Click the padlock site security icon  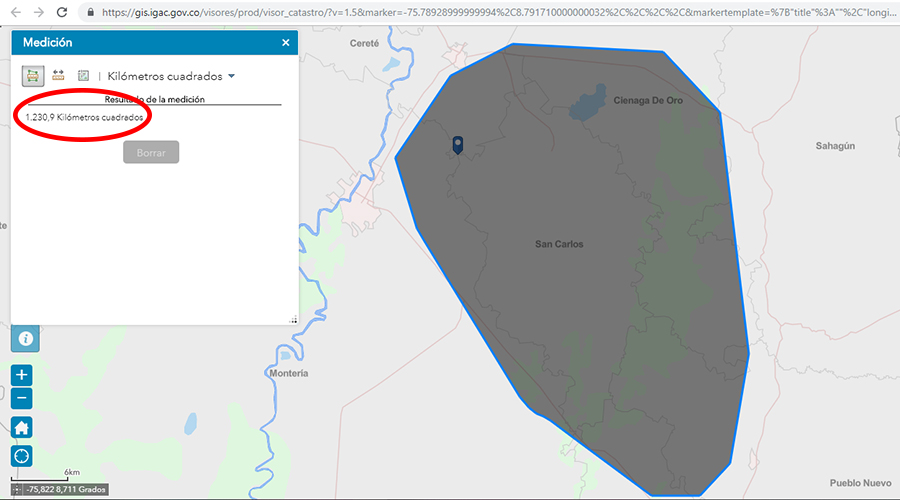pos(90,12)
